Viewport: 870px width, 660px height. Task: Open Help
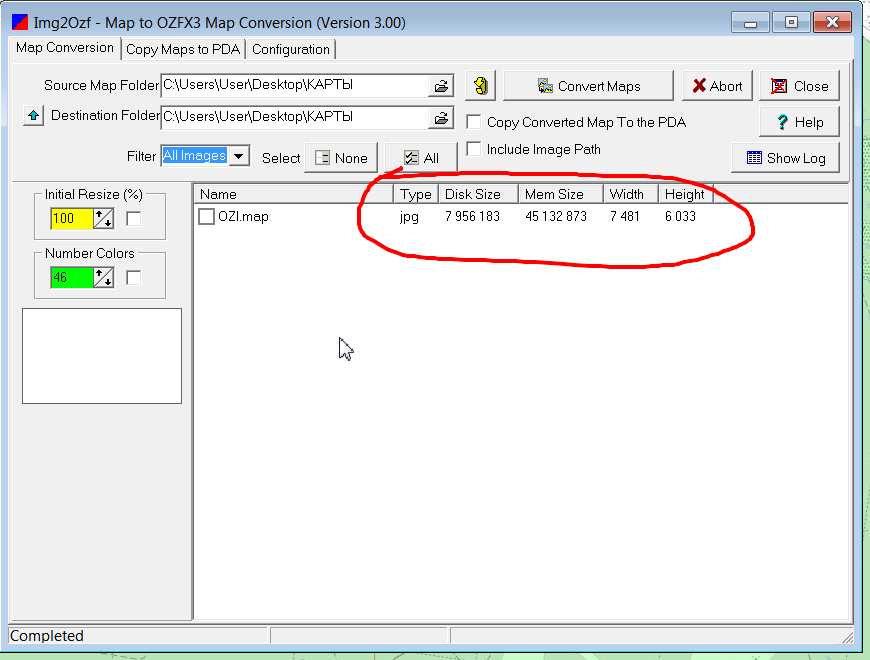click(x=798, y=122)
